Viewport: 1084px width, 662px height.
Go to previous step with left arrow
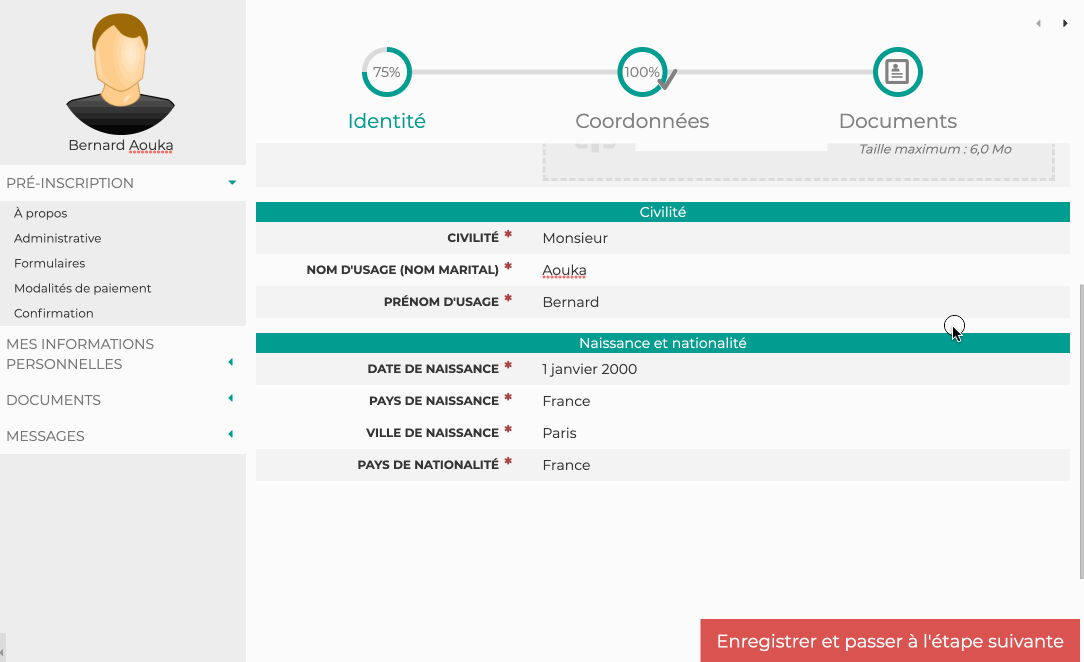(x=1038, y=23)
